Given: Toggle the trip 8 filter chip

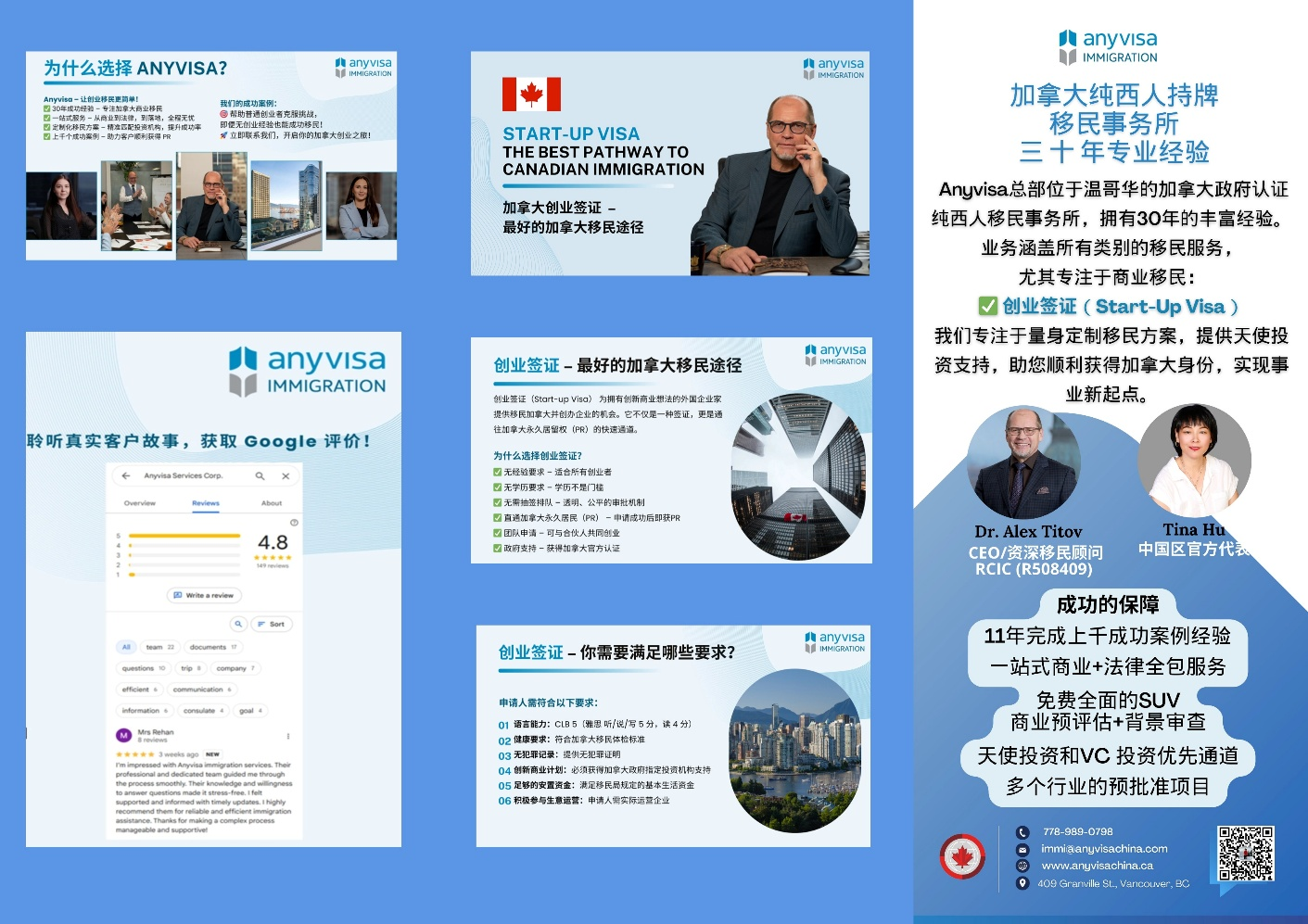Looking at the screenshot, I should point(191,668).
